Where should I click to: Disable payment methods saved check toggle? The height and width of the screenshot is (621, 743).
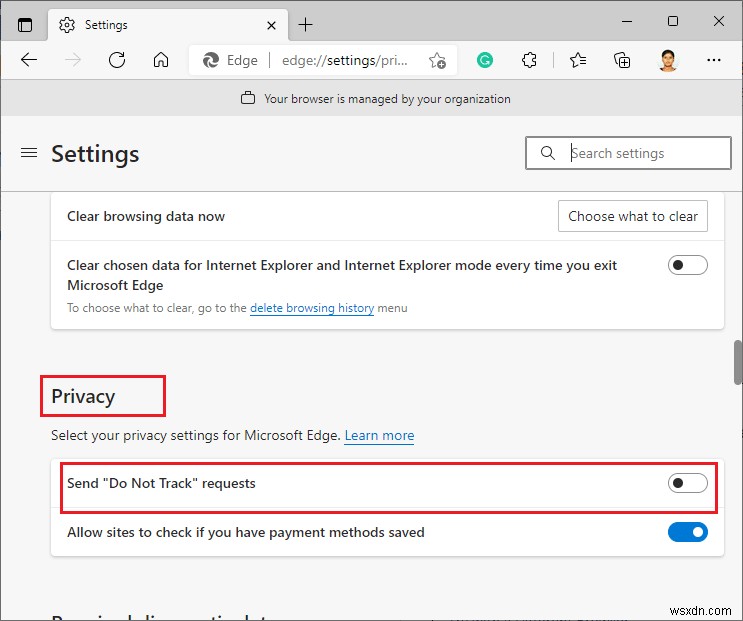click(687, 533)
